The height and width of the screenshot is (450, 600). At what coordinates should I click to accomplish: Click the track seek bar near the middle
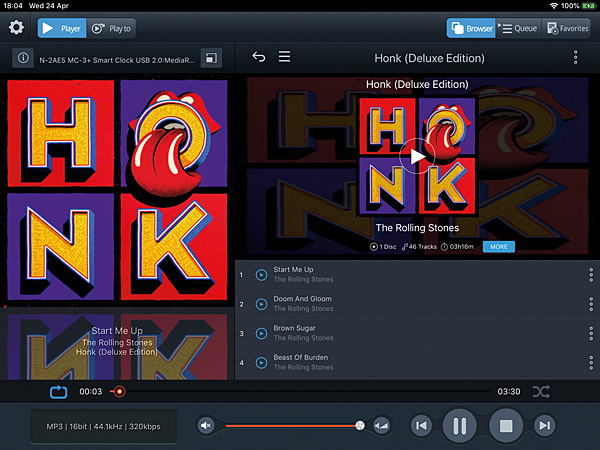[300, 391]
